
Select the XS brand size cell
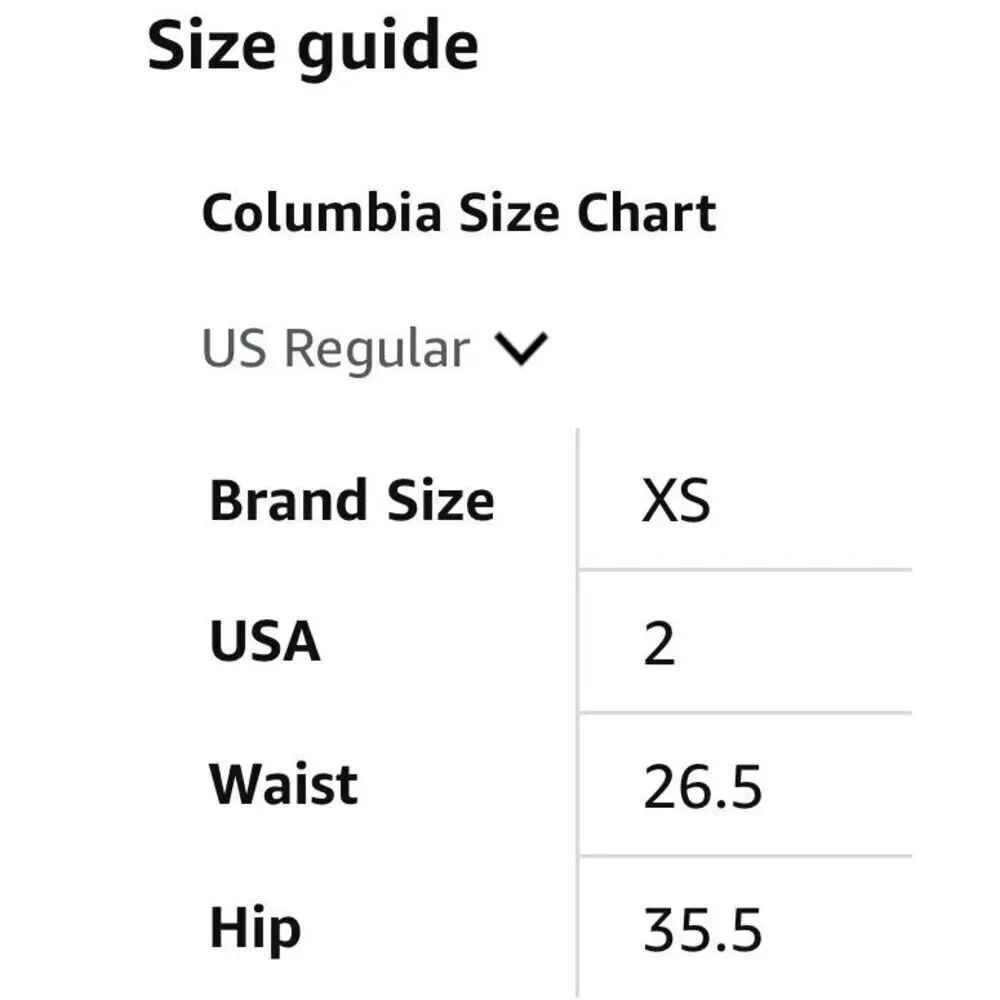(676, 501)
